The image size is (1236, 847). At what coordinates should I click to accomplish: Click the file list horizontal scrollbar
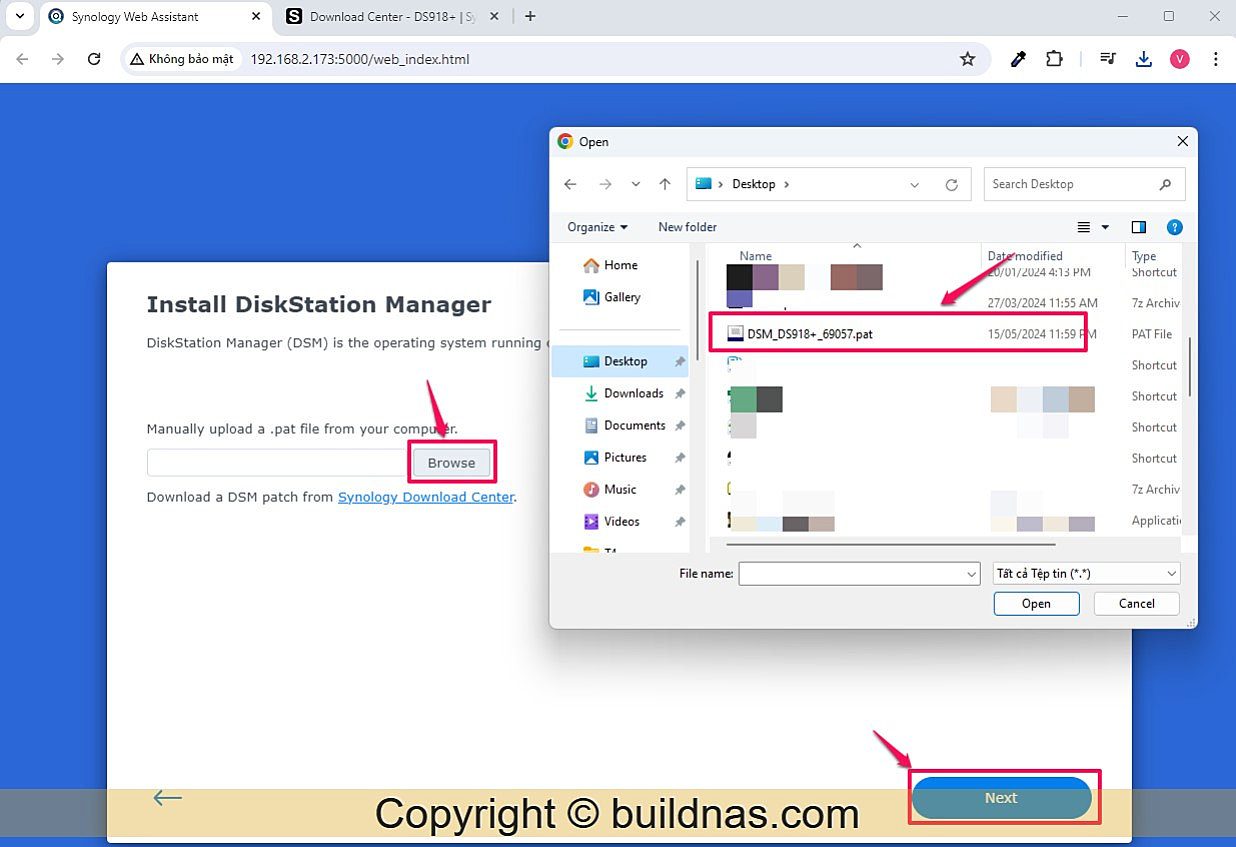tap(891, 545)
